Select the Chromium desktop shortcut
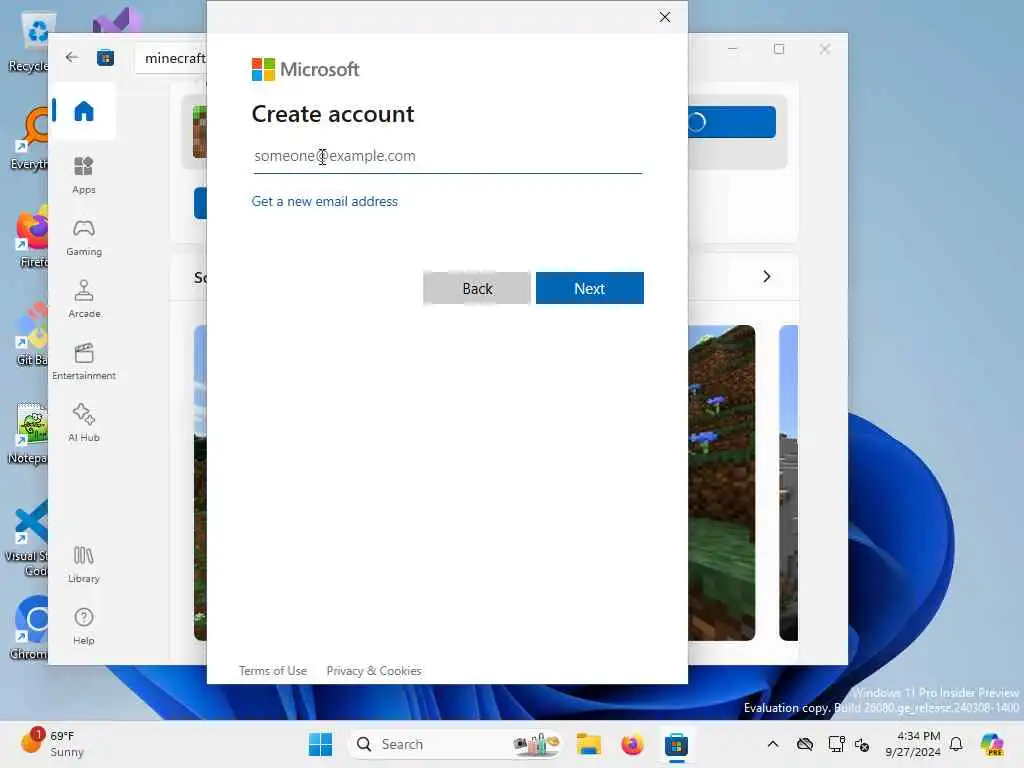The width and height of the screenshot is (1024, 768). [31, 628]
